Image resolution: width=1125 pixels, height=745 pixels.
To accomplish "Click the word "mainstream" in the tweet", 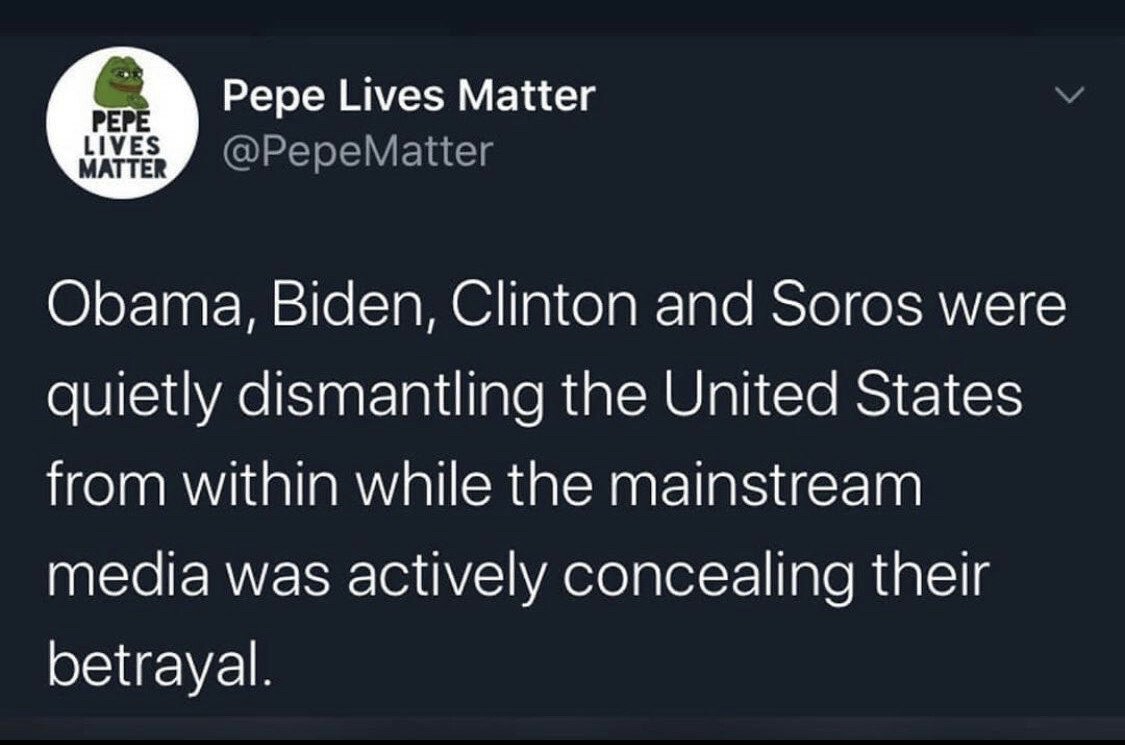I will 781,485.
